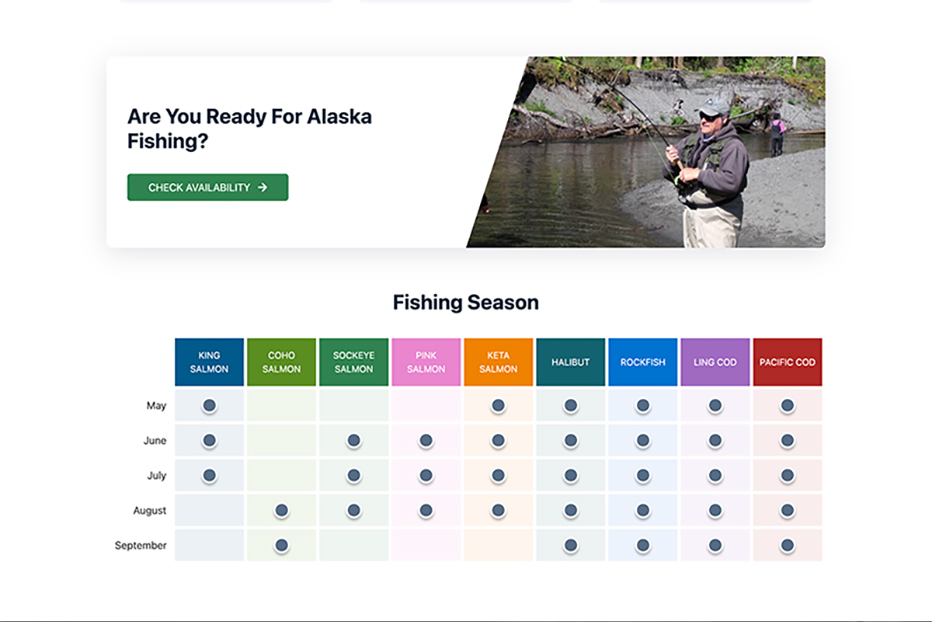Click the arrow icon in Check Availability
932x622 pixels.
263,187
